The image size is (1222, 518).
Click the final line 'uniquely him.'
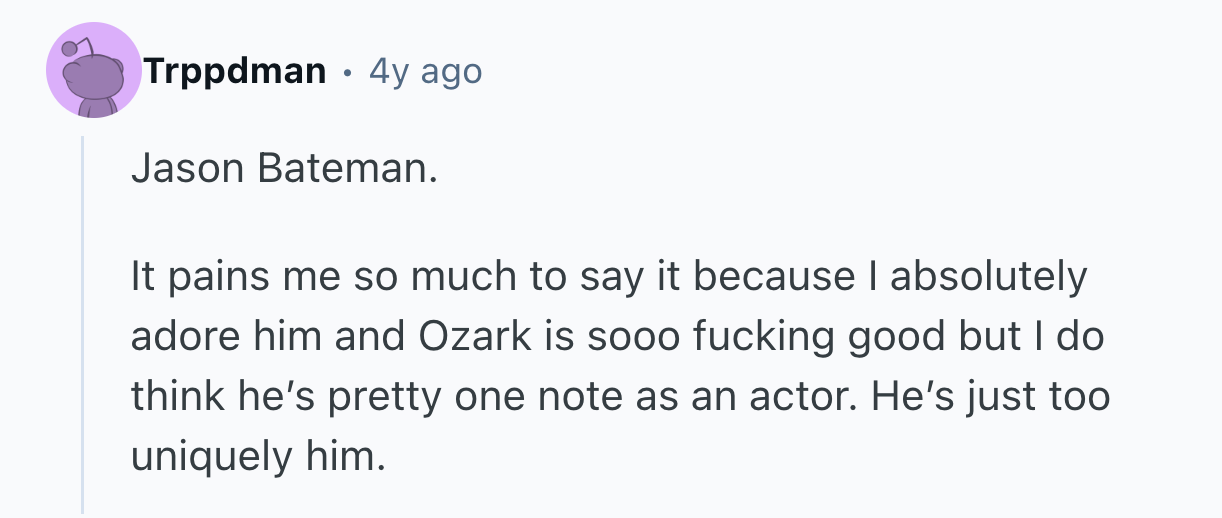pos(257,457)
